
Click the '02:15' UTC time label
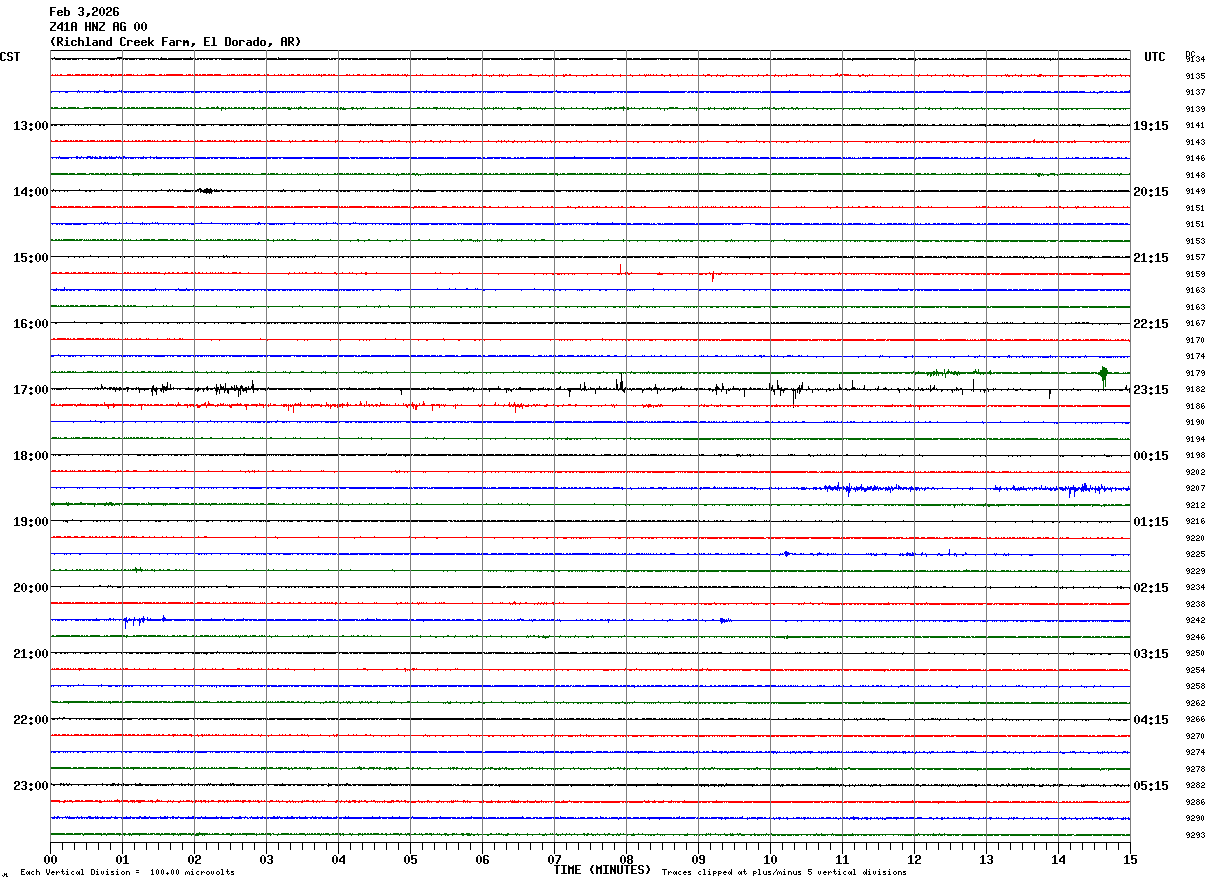tap(1151, 588)
